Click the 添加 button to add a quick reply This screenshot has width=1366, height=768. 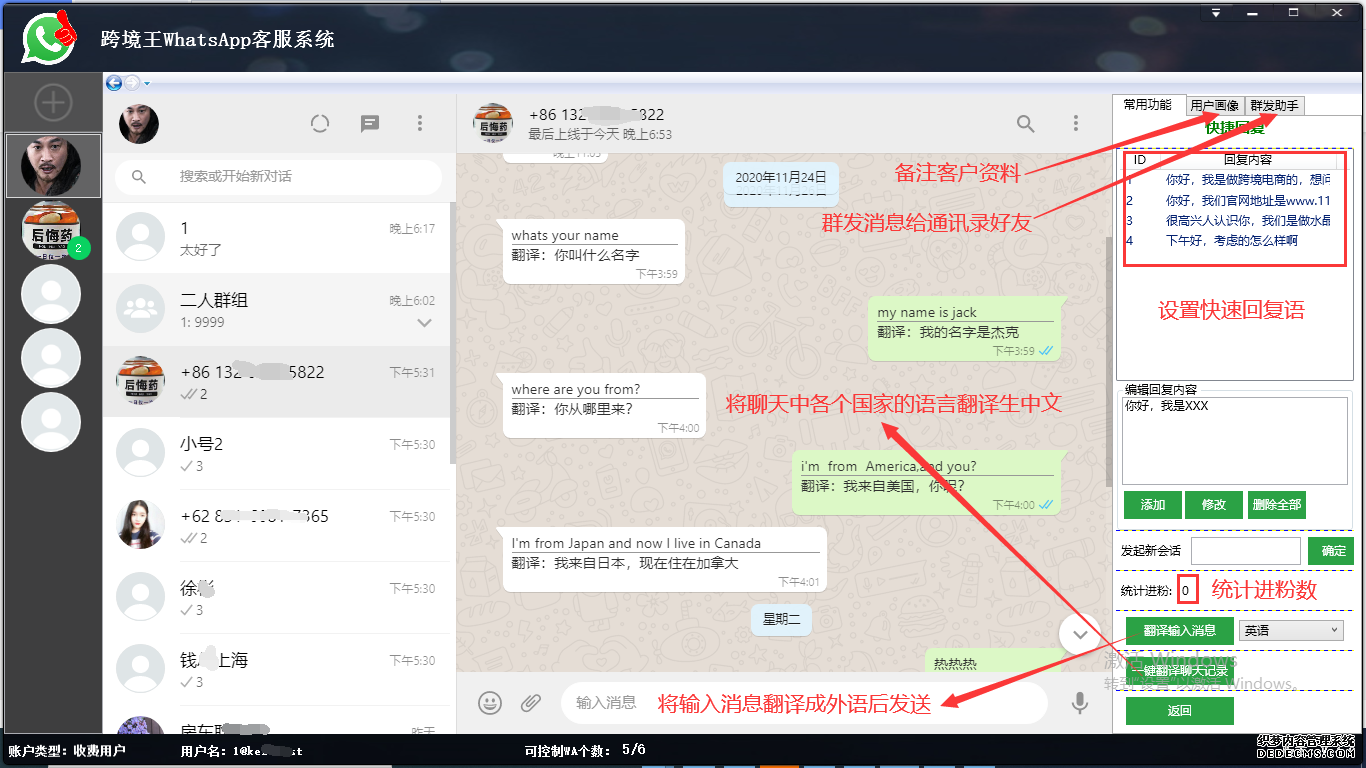pos(1152,505)
